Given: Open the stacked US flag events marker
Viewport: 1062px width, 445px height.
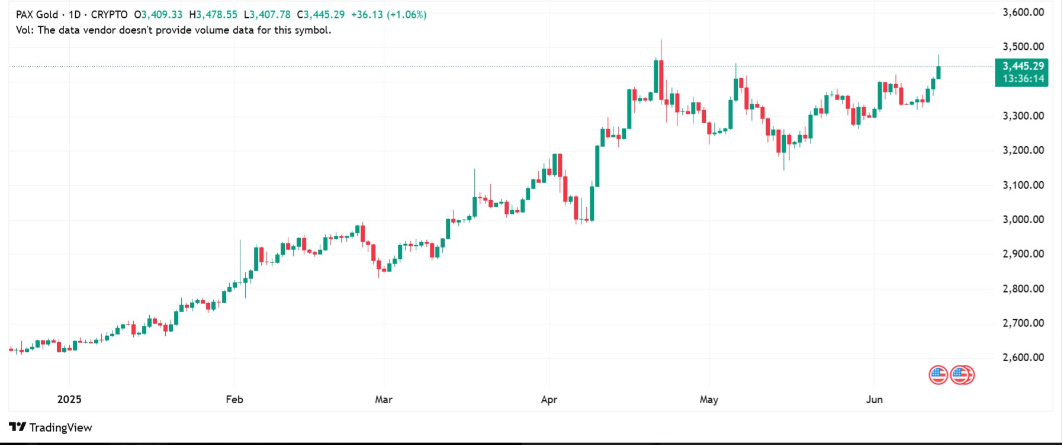Looking at the screenshot, I should [x=962, y=375].
